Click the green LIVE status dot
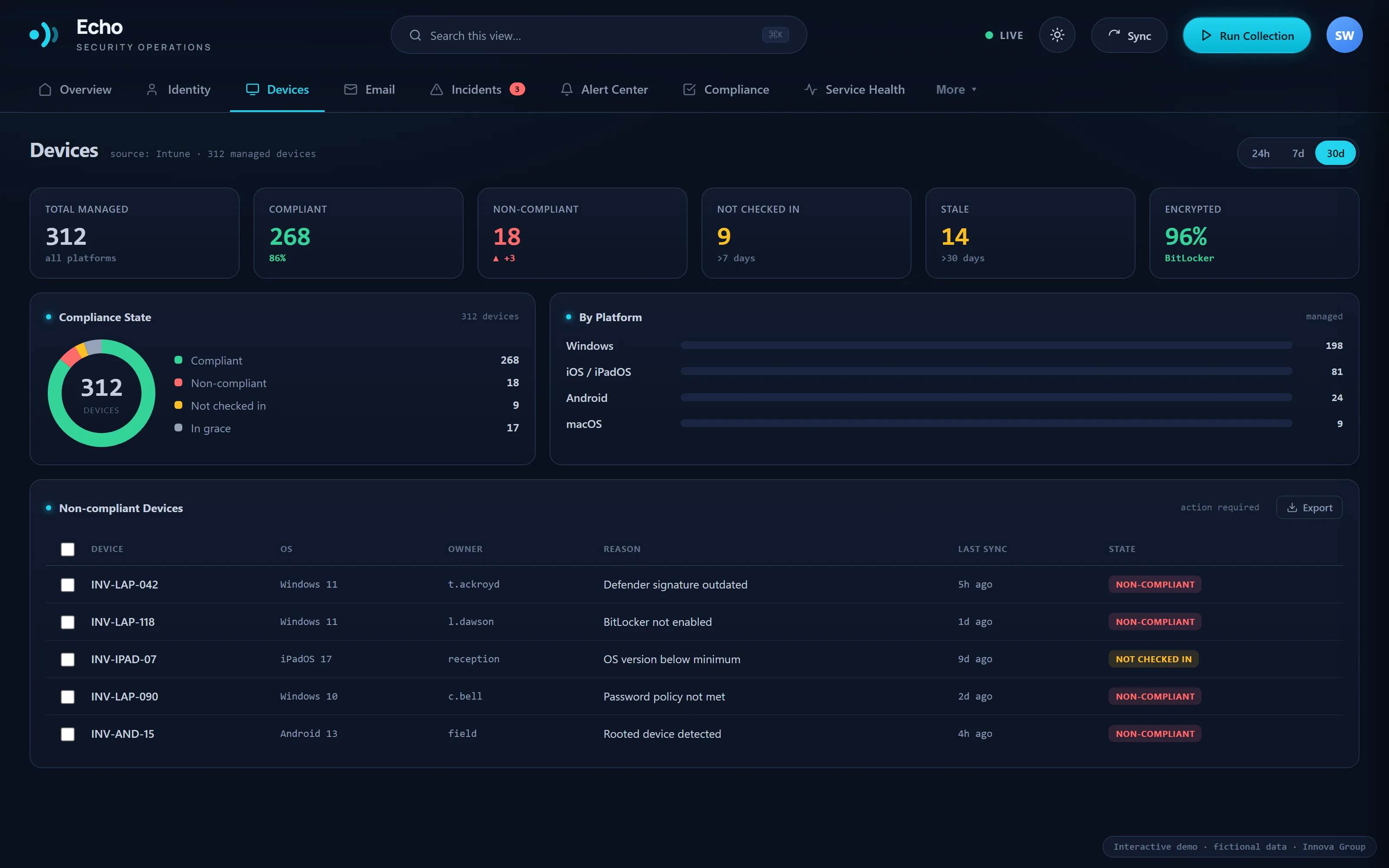The height and width of the screenshot is (868, 1389). click(x=989, y=35)
